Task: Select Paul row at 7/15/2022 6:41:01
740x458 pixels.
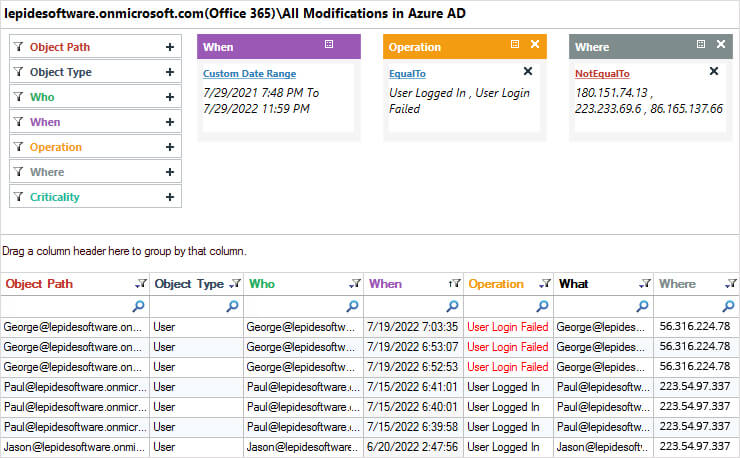Action: (x=370, y=387)
